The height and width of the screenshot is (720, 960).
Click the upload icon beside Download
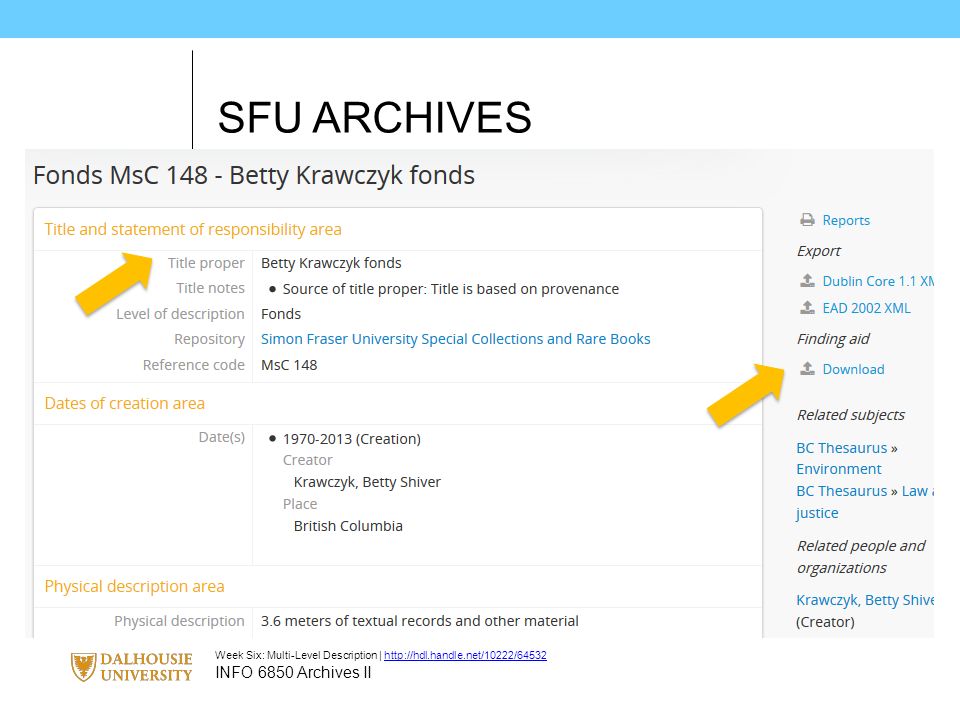coord(807,369)
